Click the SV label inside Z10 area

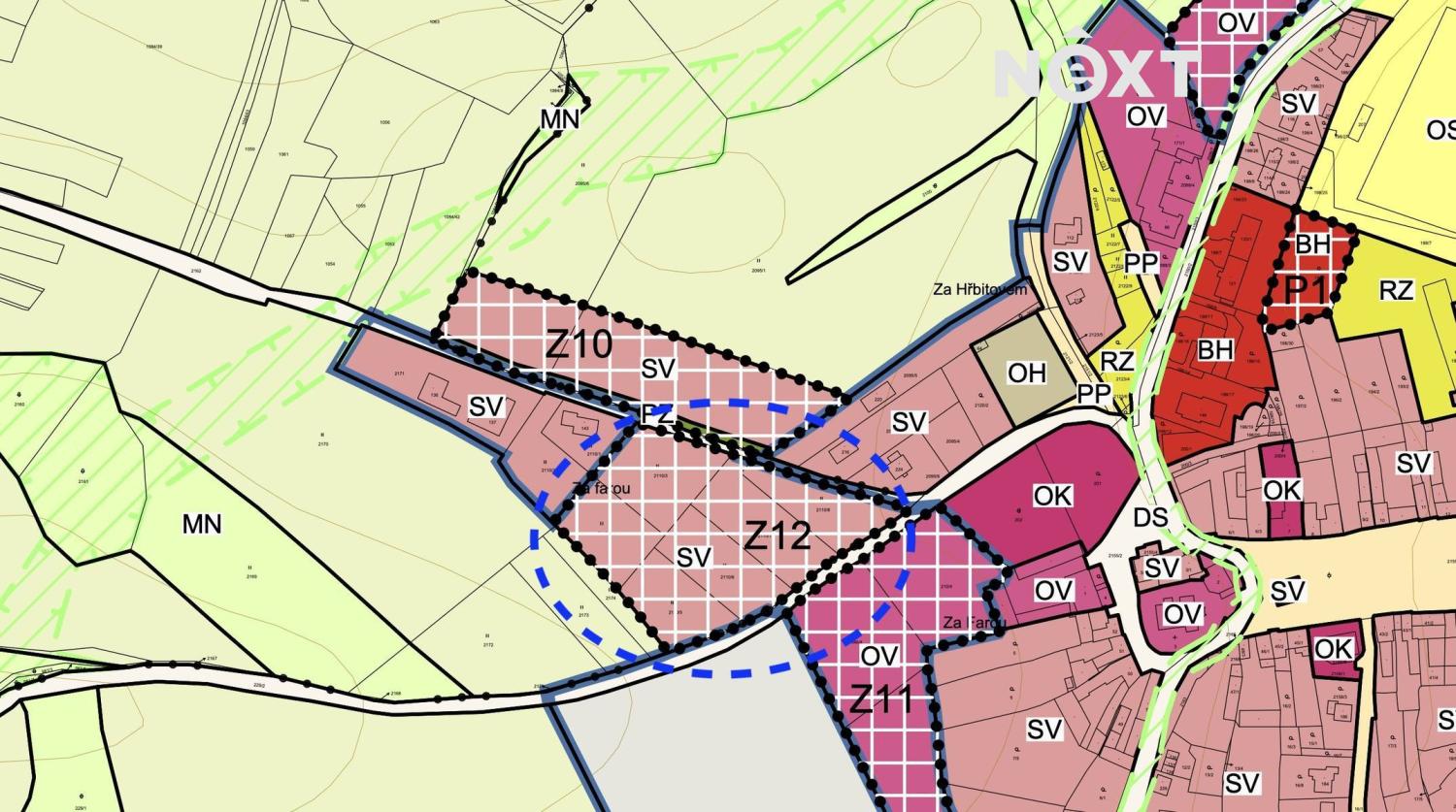click(x=657, y=368)
